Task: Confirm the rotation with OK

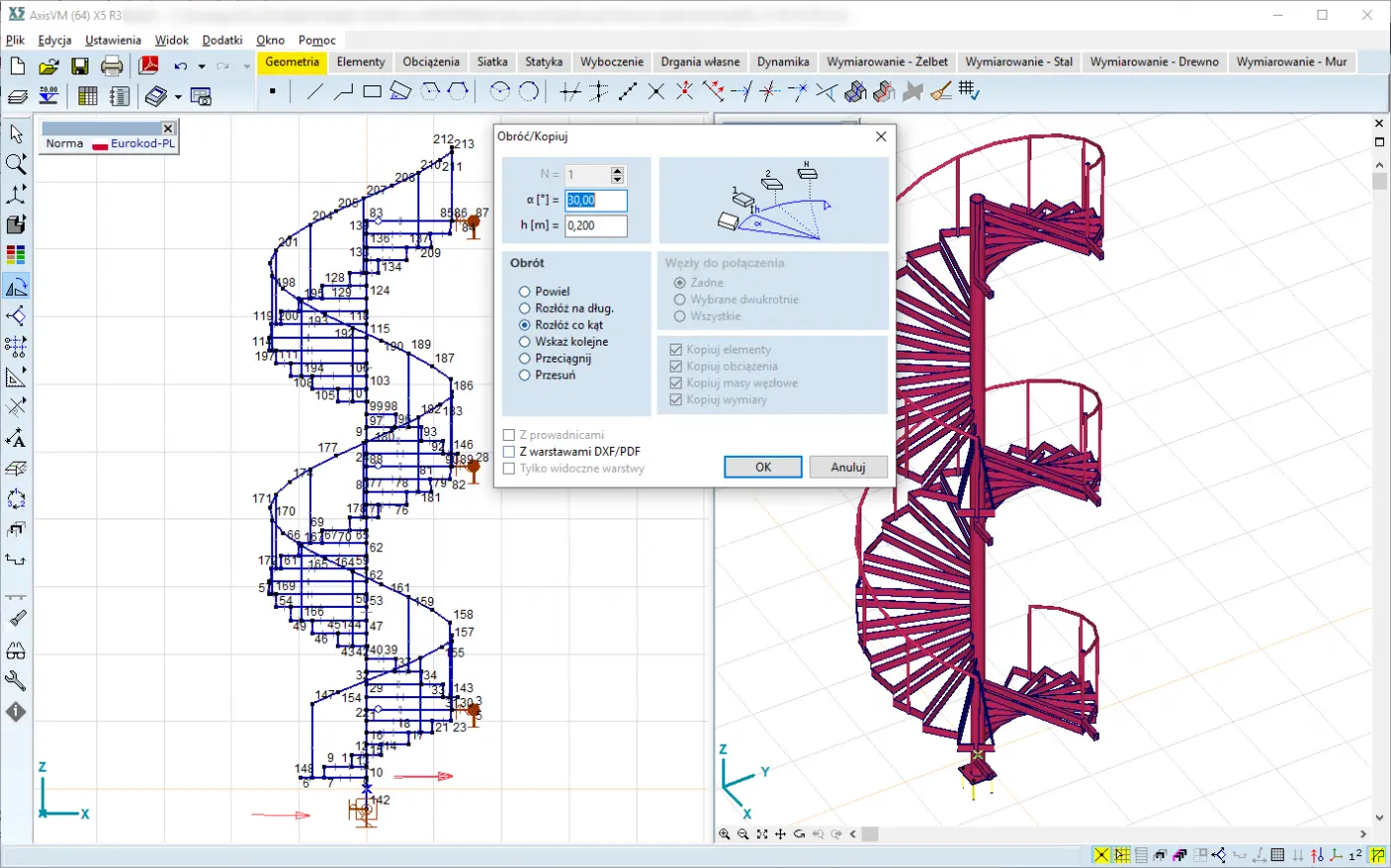Action: point(762,467)
